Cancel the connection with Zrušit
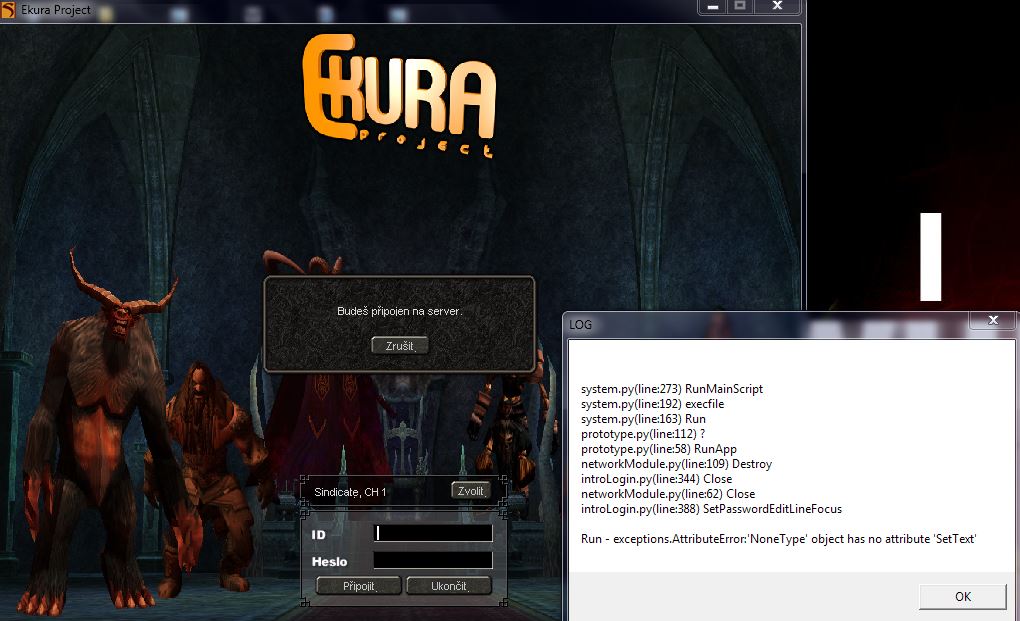The image size is (1020, 621). point(399,346)
